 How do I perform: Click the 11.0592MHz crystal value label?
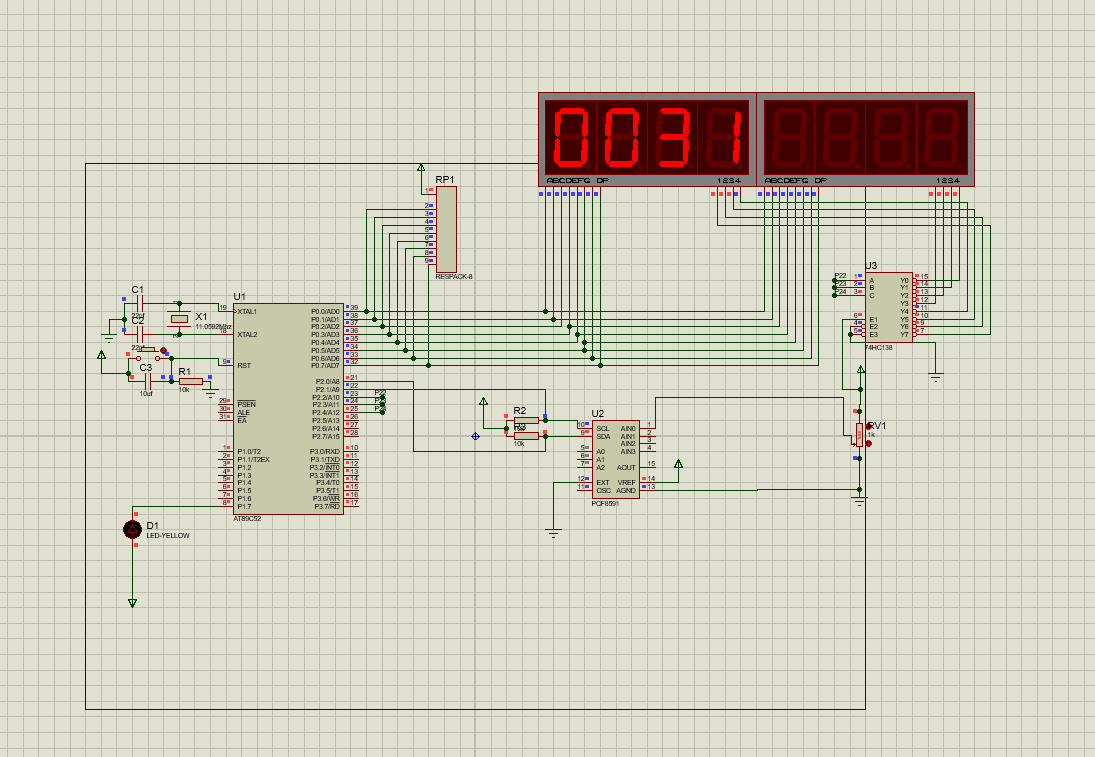click(x=213, y=327)
